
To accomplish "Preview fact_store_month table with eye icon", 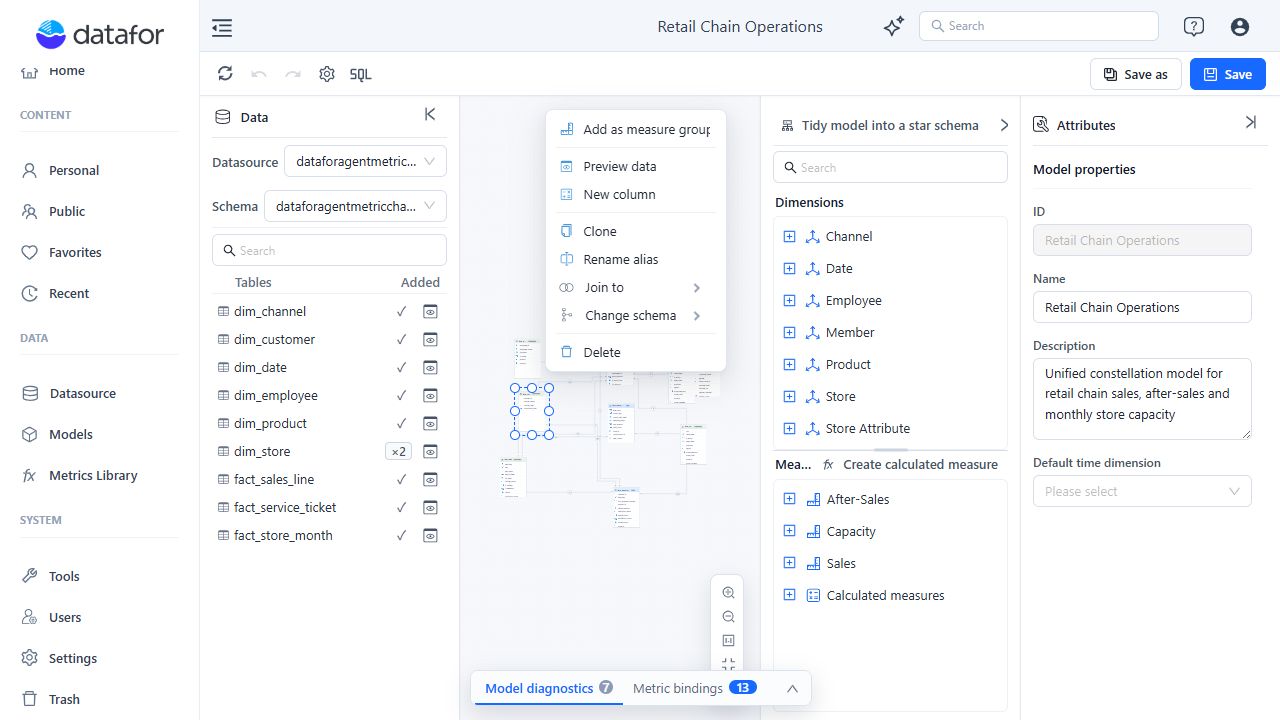I will click(x=430, y=535).
